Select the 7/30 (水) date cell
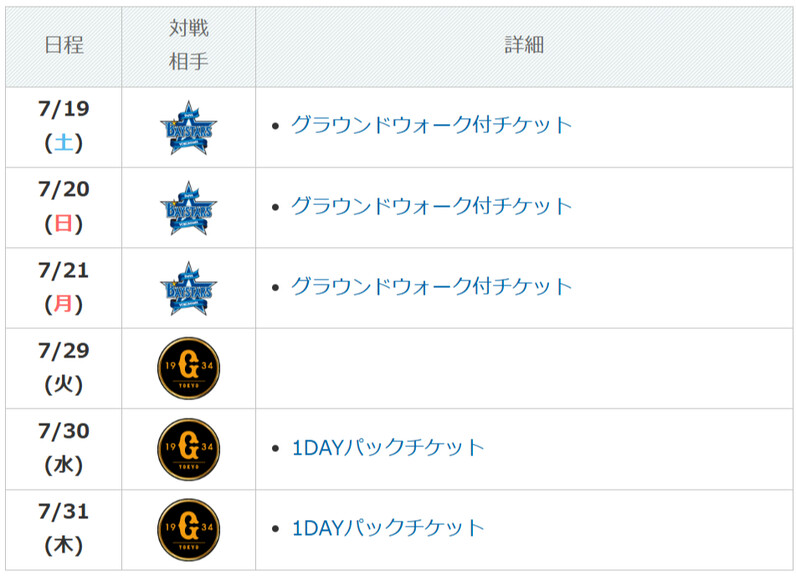The width and height of the screenshot is (796, 576). pos(63,449)
